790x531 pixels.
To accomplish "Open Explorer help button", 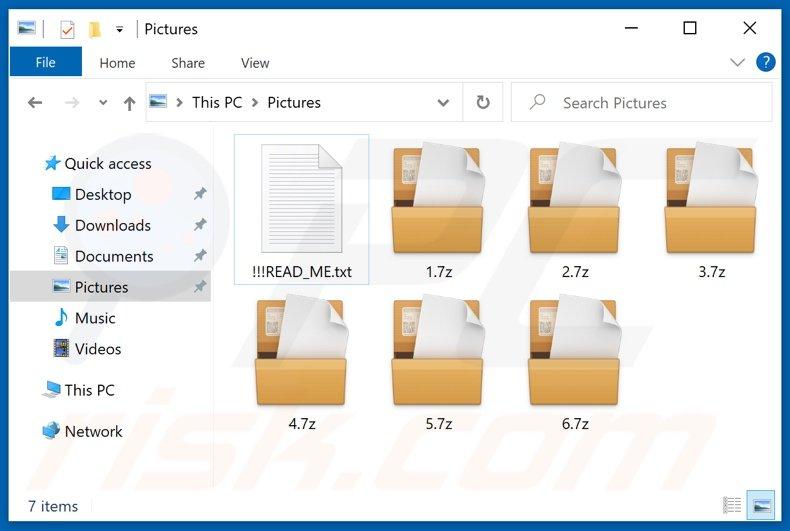I will coord(765,62).
